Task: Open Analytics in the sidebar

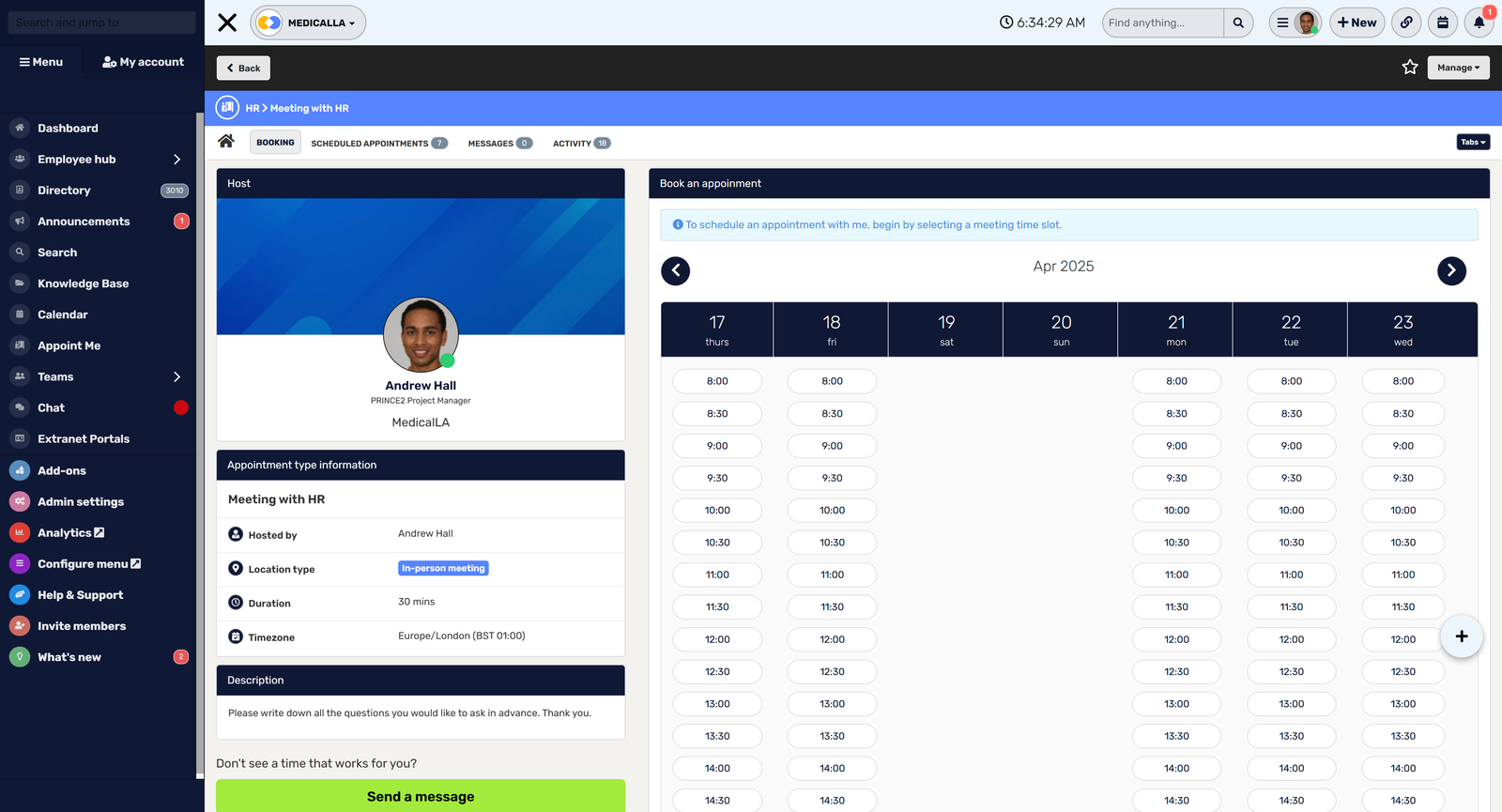Action: point(70,532)
